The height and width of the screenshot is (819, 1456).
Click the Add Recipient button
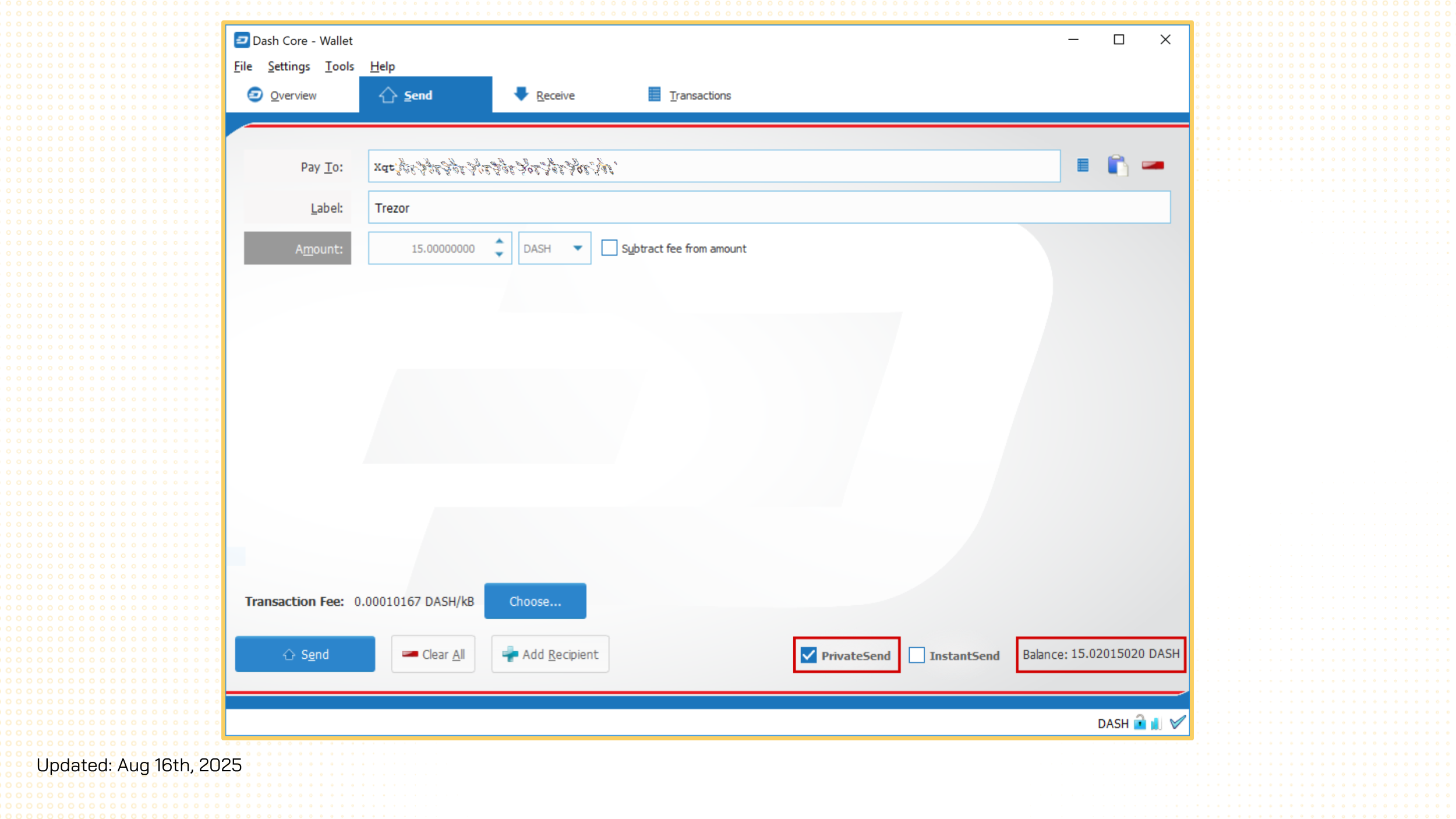point(550,654)
